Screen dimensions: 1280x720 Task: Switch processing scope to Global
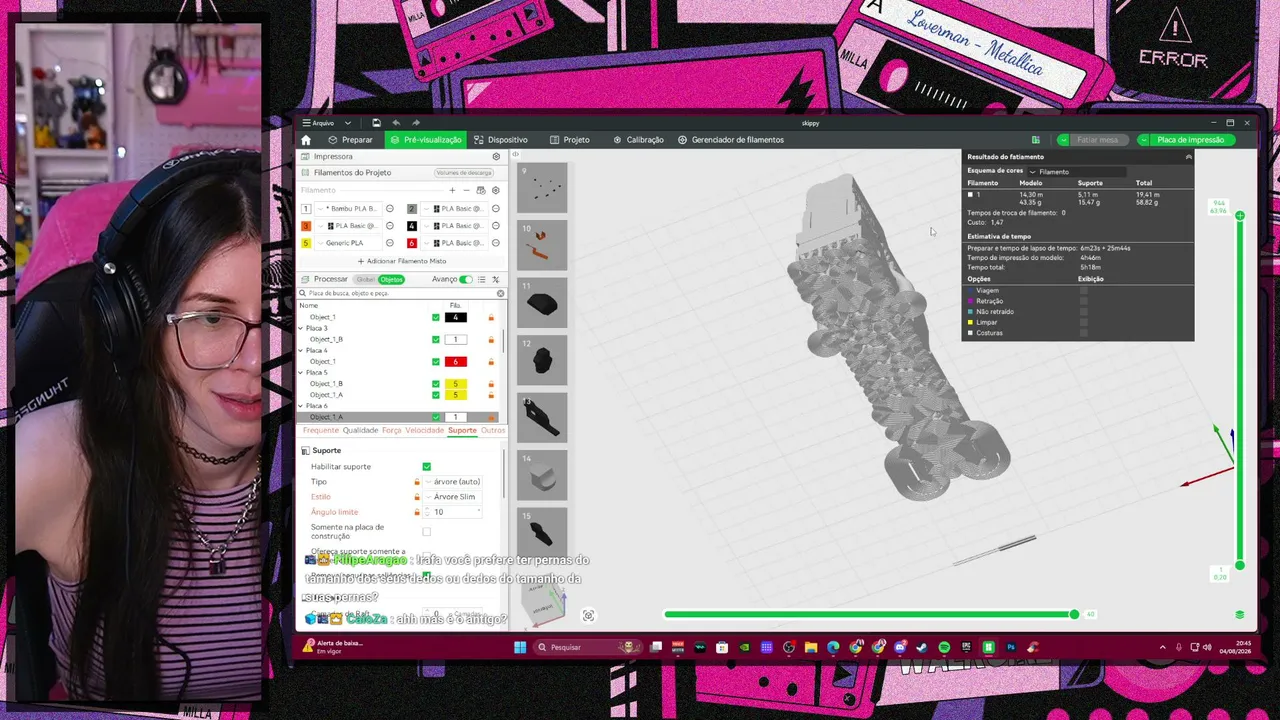pos(365,280)
